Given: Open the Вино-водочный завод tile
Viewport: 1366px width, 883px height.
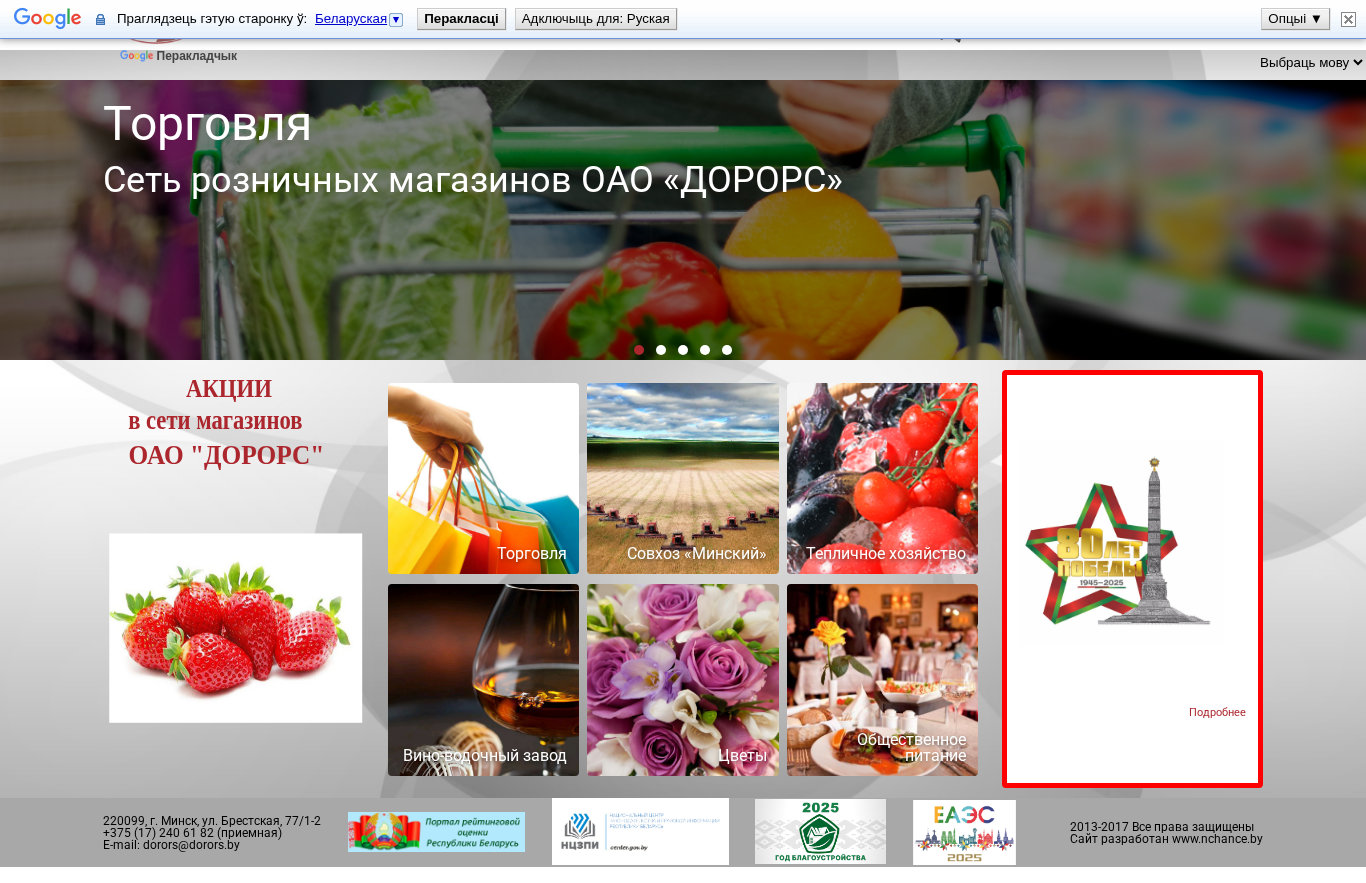Looking at the screenshot, I should pyautogui.click(x=483, y=680).
